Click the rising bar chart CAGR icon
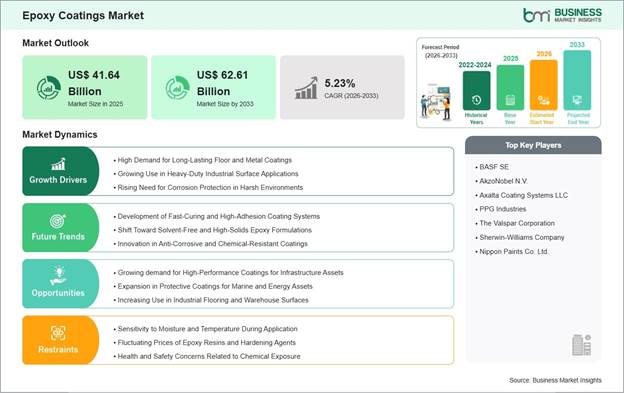The width and height of the screenshot is (624, 393). pyautogui.click(x=306, y=88)
